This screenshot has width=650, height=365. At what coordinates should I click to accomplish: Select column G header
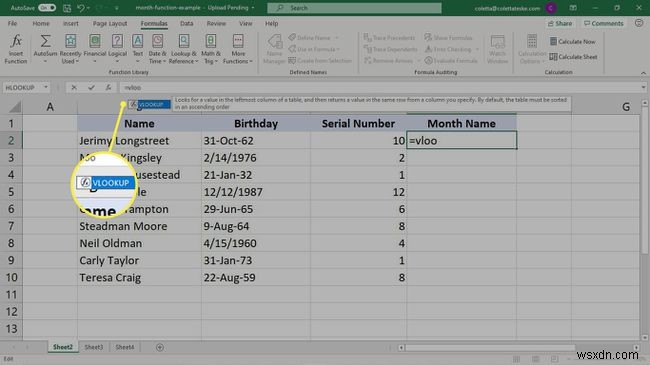point(626,107)
